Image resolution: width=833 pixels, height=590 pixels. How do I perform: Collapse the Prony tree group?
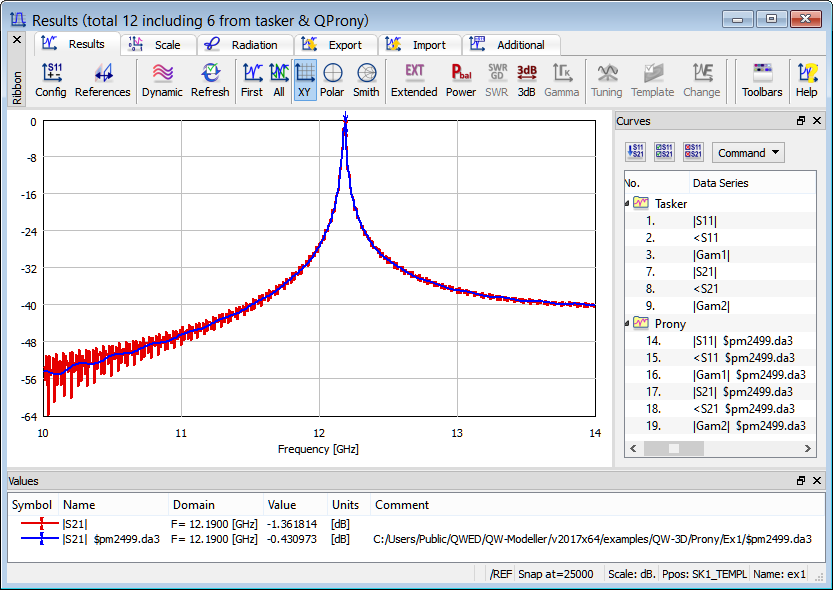[x=628, y=324]
